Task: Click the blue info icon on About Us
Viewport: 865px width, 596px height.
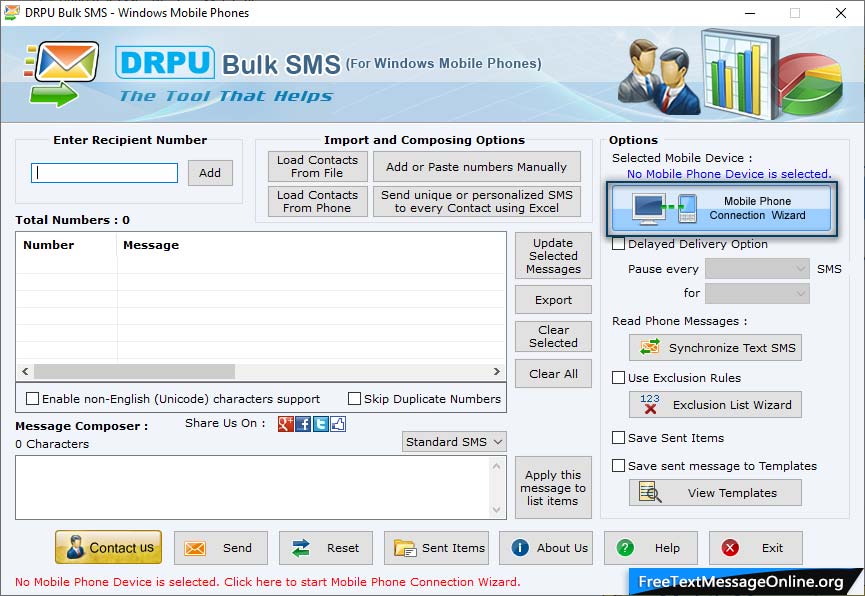Action: [520, 547]
